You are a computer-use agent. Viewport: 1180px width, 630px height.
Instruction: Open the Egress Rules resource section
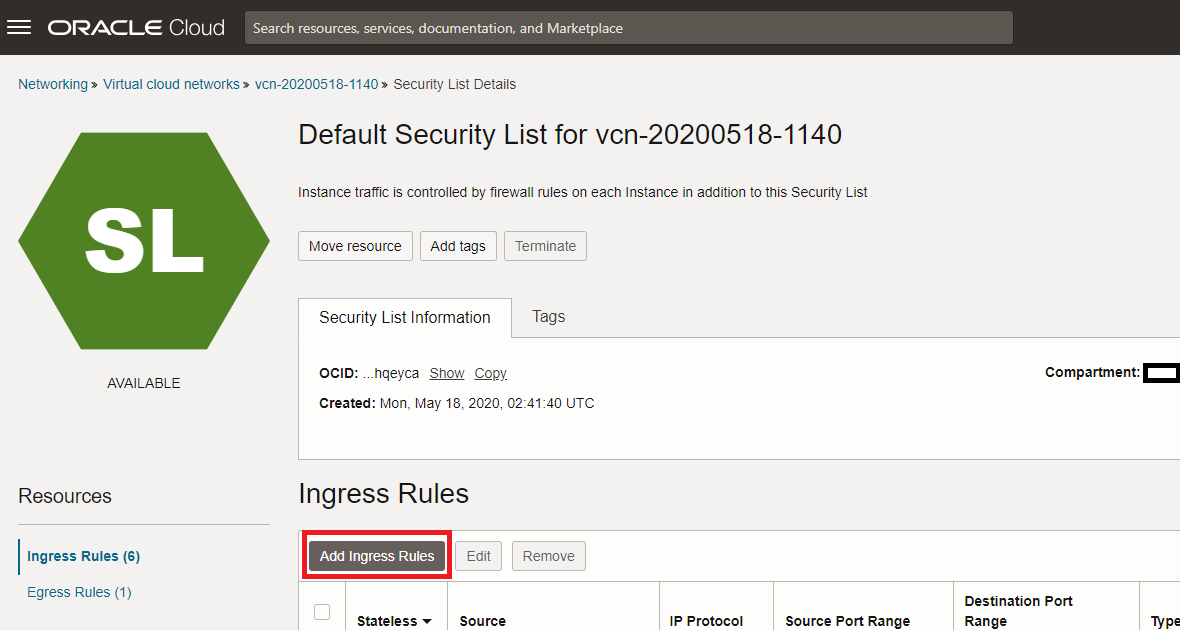point(79,592)
